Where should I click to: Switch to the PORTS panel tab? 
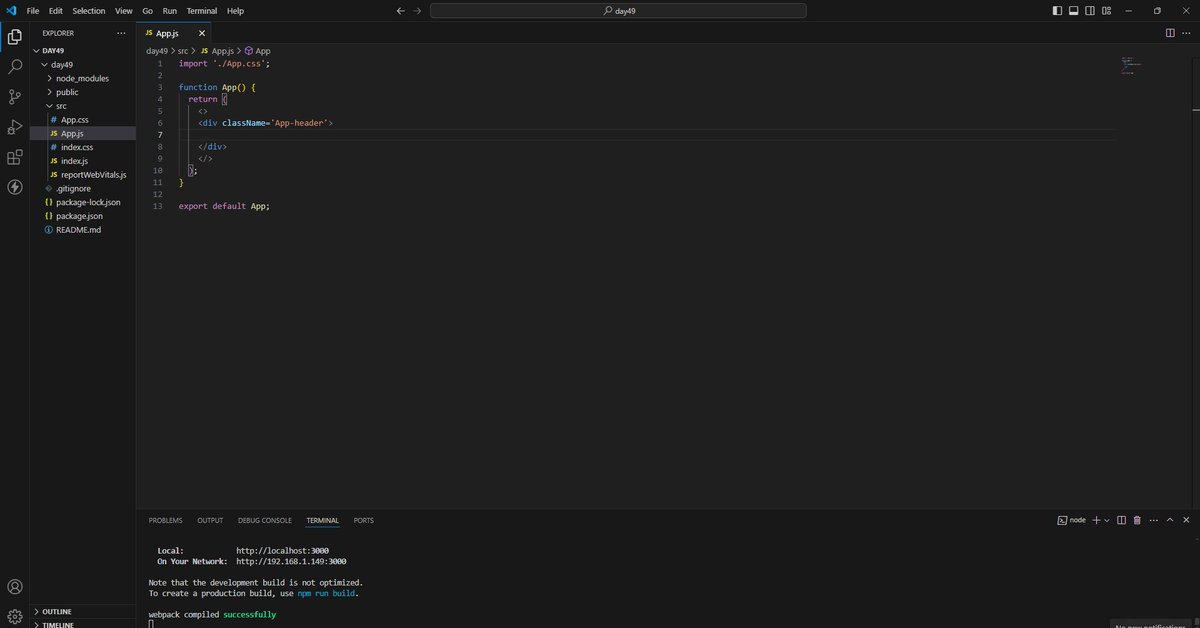coord(363,520)
